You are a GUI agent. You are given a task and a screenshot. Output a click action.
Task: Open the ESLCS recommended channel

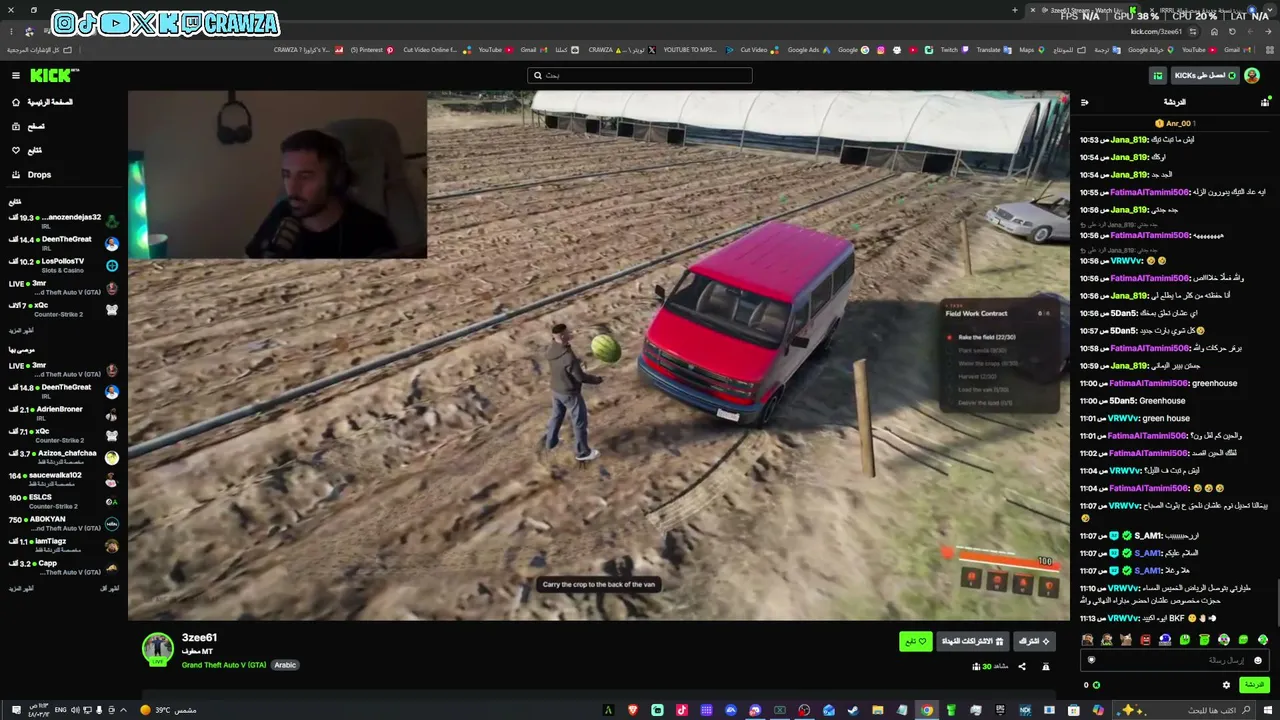(64, 501)
